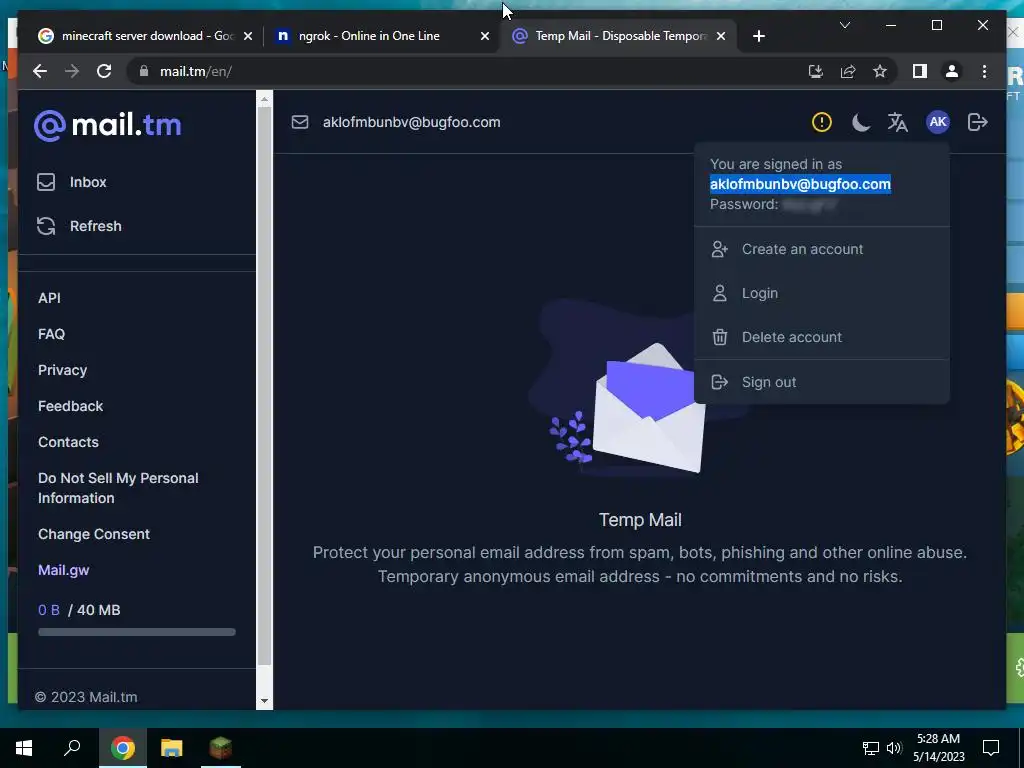
Task: Go forward in browser history
Action: [72, 71]
